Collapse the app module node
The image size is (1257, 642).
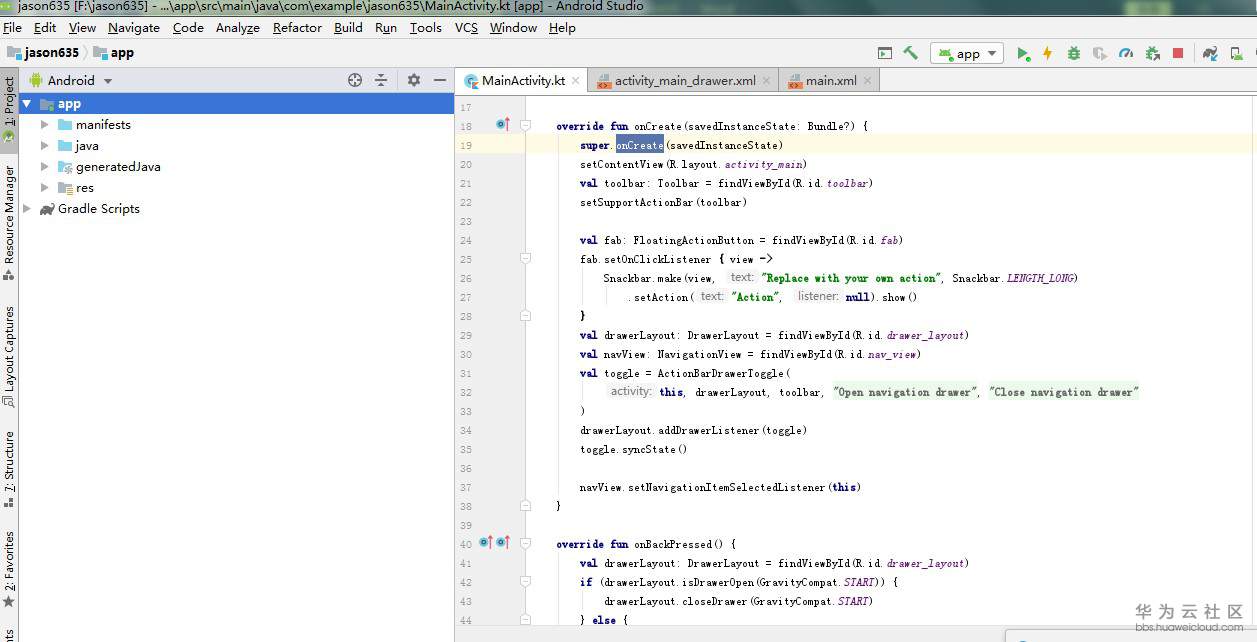click(x=26, y=104)
